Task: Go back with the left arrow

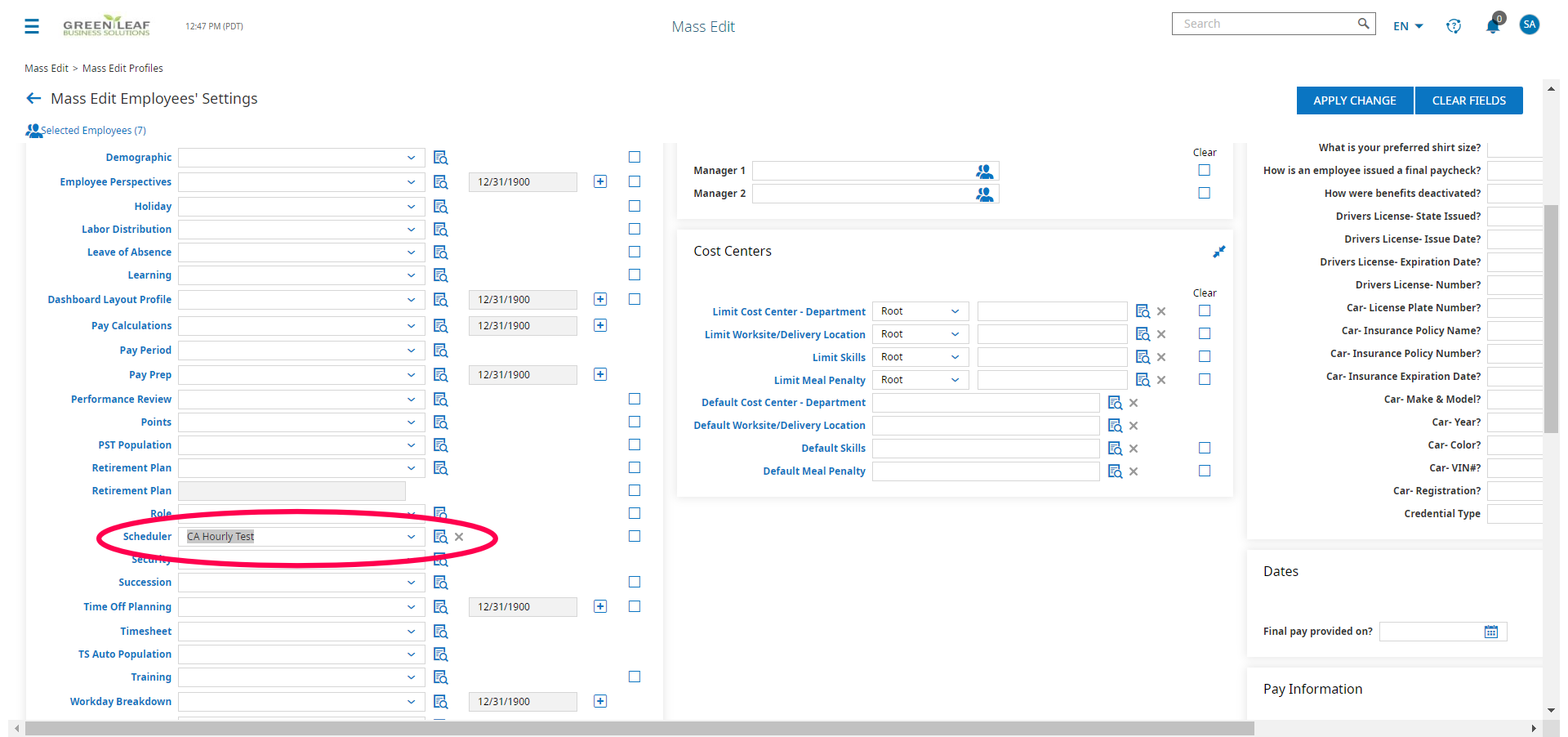Action: (33, 98)
